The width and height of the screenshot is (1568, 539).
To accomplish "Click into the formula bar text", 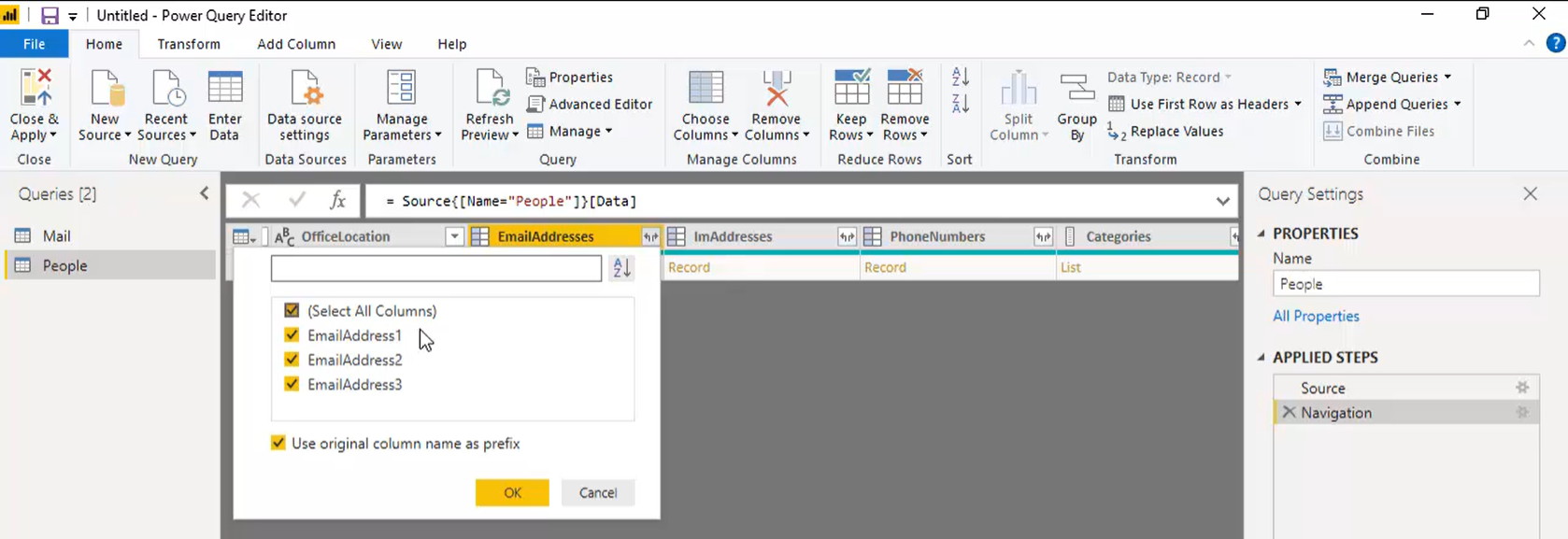I will tap(509, 201).
